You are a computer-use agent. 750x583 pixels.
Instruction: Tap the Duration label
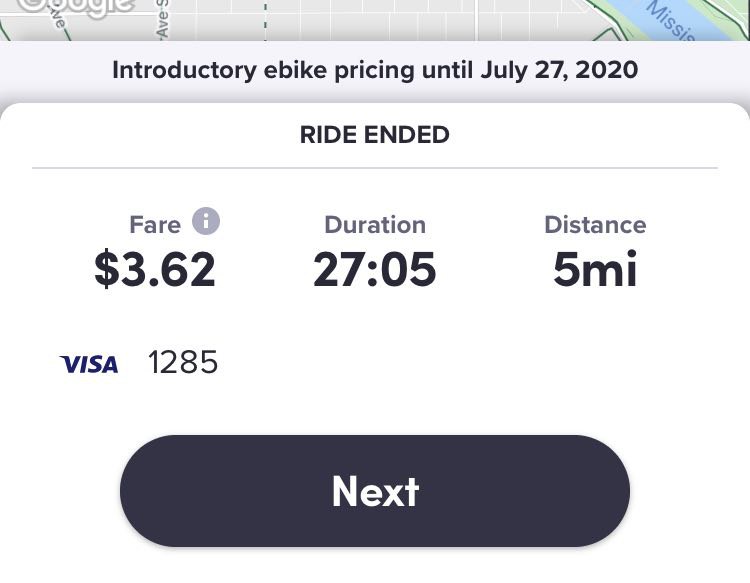375,224
